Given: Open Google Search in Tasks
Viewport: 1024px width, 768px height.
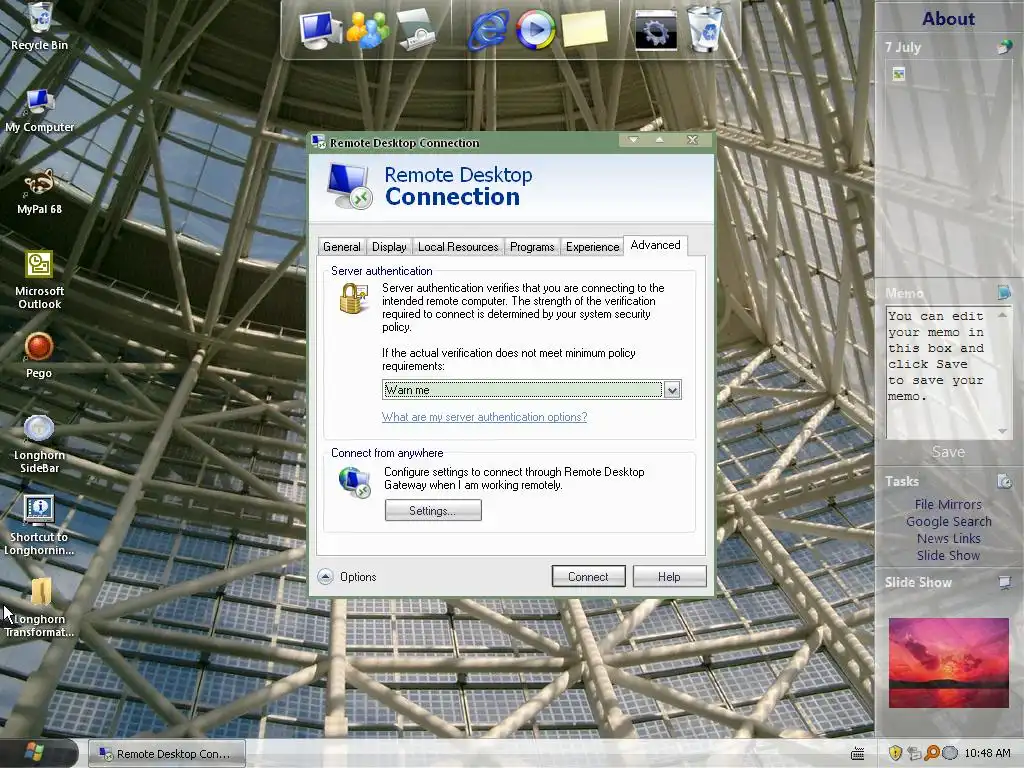Looking at the screenshot, I should coord(948,521).
